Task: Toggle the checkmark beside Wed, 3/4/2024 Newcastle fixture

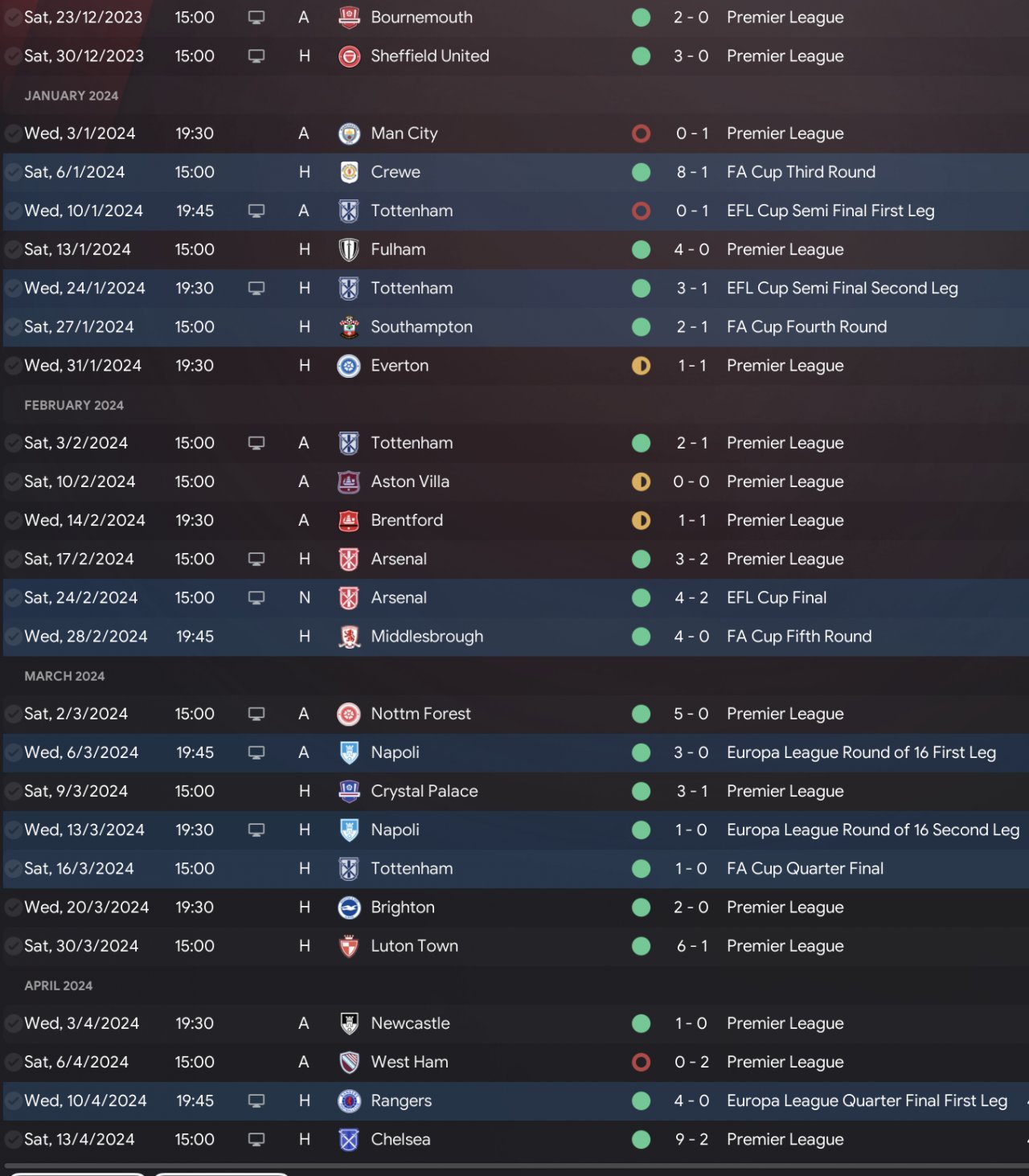Action: (13, 1023)
